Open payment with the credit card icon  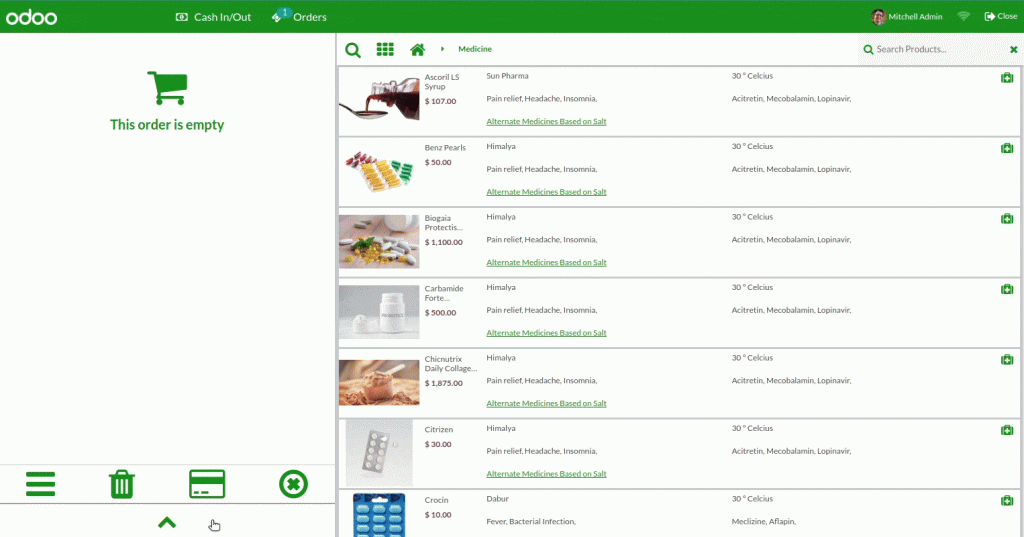click(207, 484)
